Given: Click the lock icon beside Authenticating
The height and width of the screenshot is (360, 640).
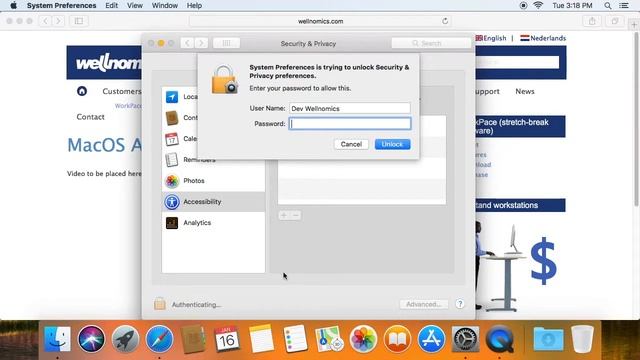Looking at the screenshot, I should 160,304.
